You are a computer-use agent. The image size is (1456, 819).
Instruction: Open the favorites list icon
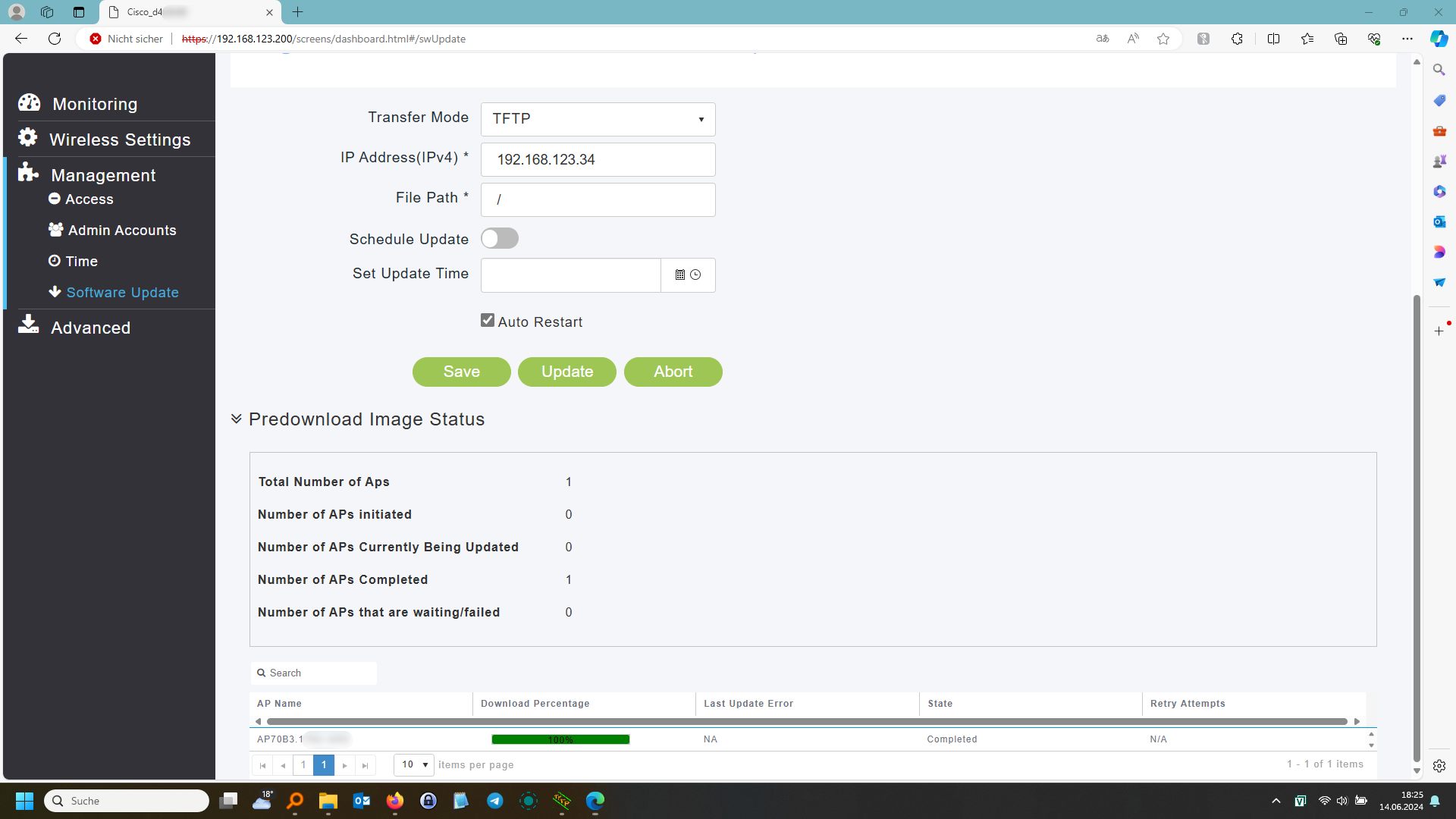pos(1307,39)
